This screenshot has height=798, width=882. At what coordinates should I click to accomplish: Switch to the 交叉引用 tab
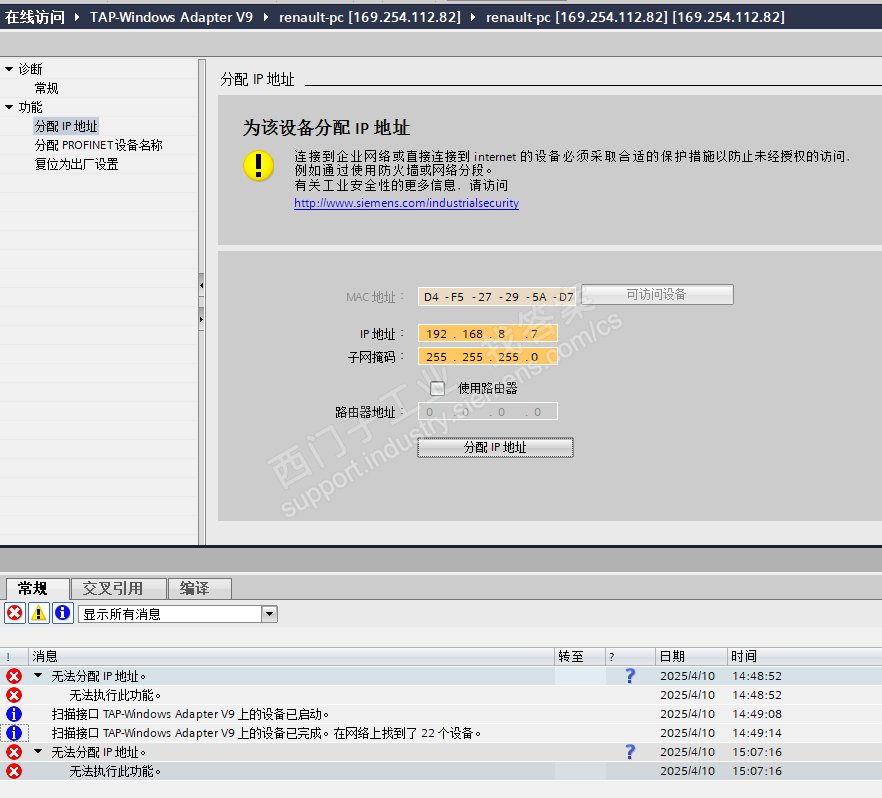tap(119, 589)
